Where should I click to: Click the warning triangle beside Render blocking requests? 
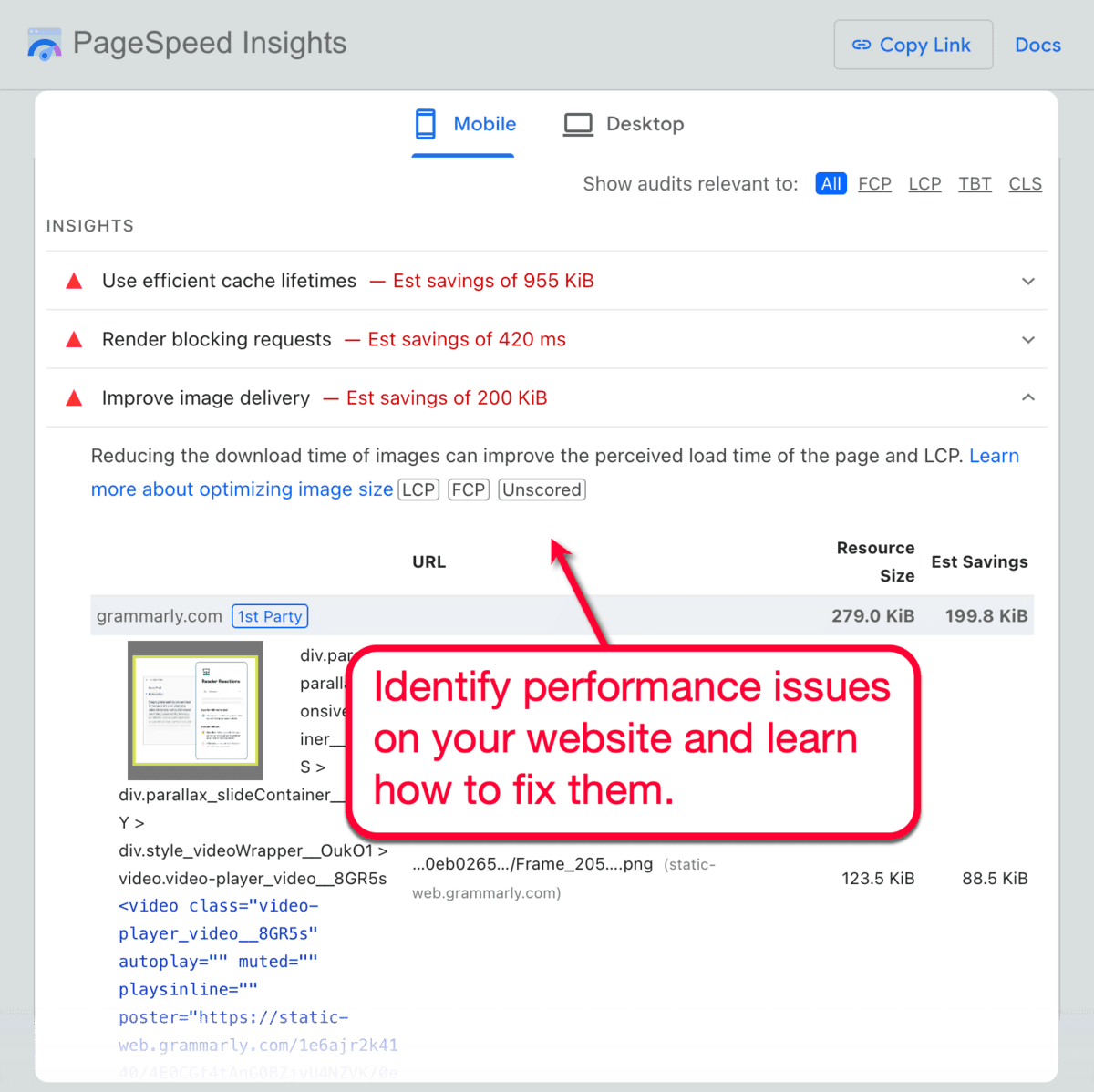[x=73, y=339]
